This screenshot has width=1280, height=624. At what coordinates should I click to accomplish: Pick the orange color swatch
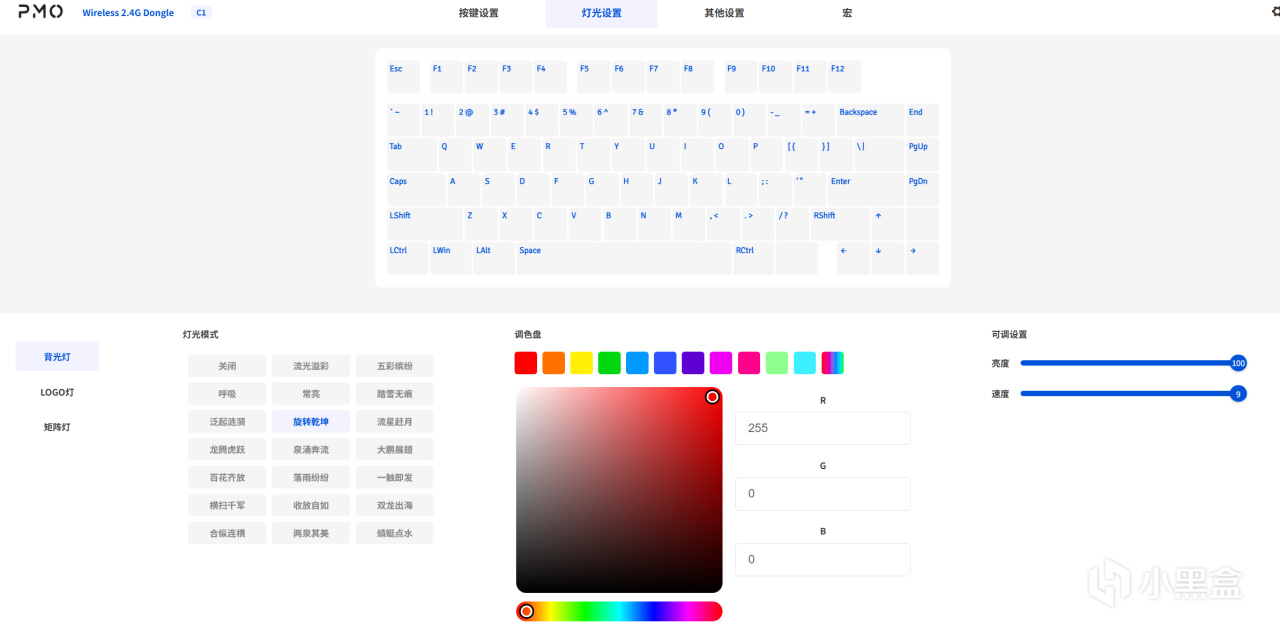tap(554, 363)
